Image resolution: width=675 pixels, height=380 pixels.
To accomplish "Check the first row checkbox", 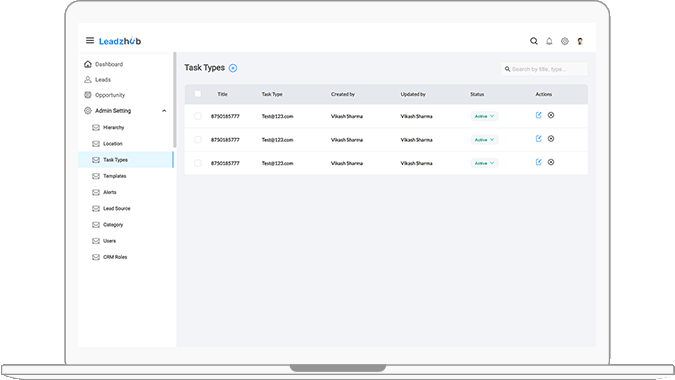I will click(x=198, y=116).
